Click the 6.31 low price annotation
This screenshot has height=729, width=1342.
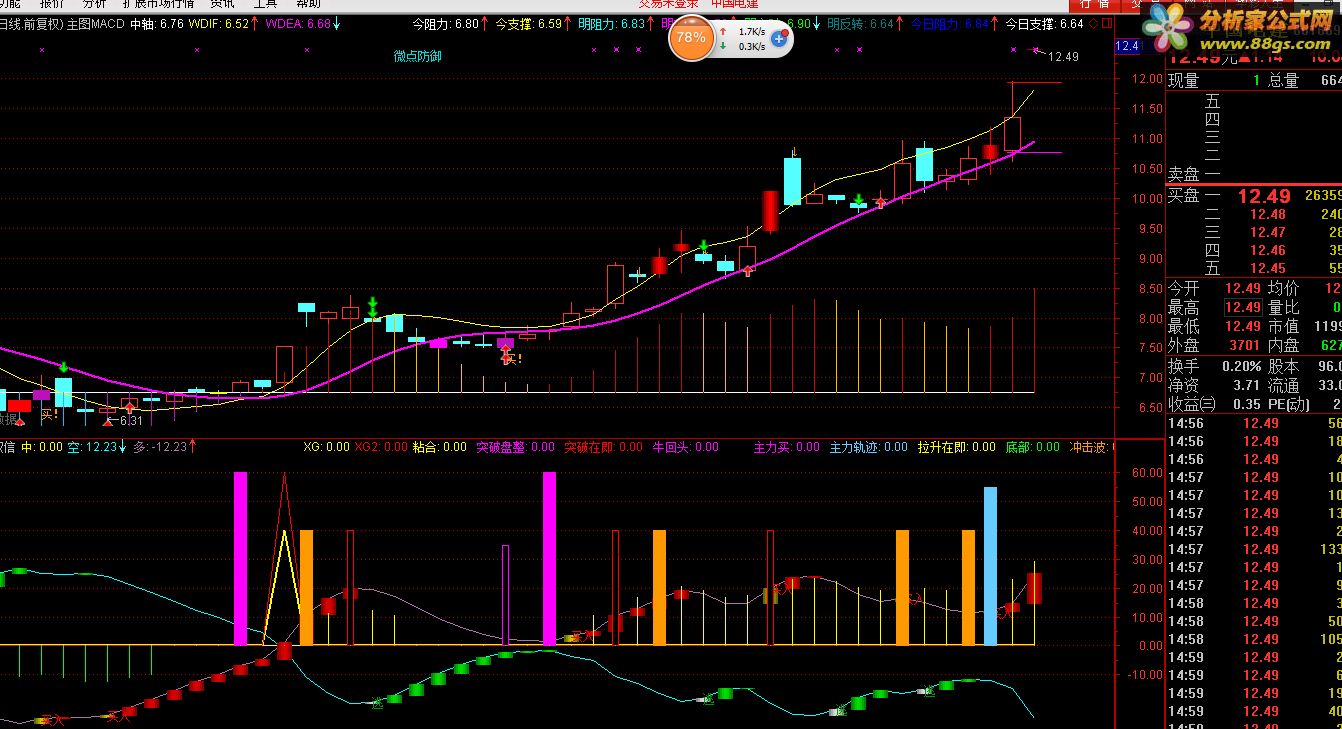click(x=131, y=421)
